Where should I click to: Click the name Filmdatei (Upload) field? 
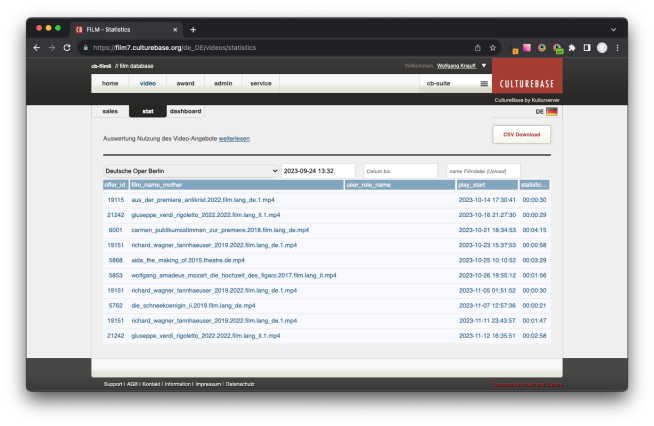point(483,171)
